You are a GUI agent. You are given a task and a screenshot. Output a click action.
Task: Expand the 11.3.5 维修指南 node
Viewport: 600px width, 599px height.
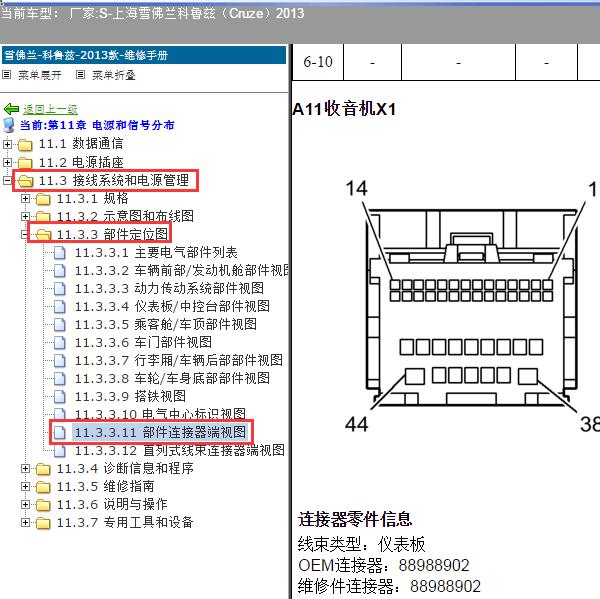[x=25, y=486]
